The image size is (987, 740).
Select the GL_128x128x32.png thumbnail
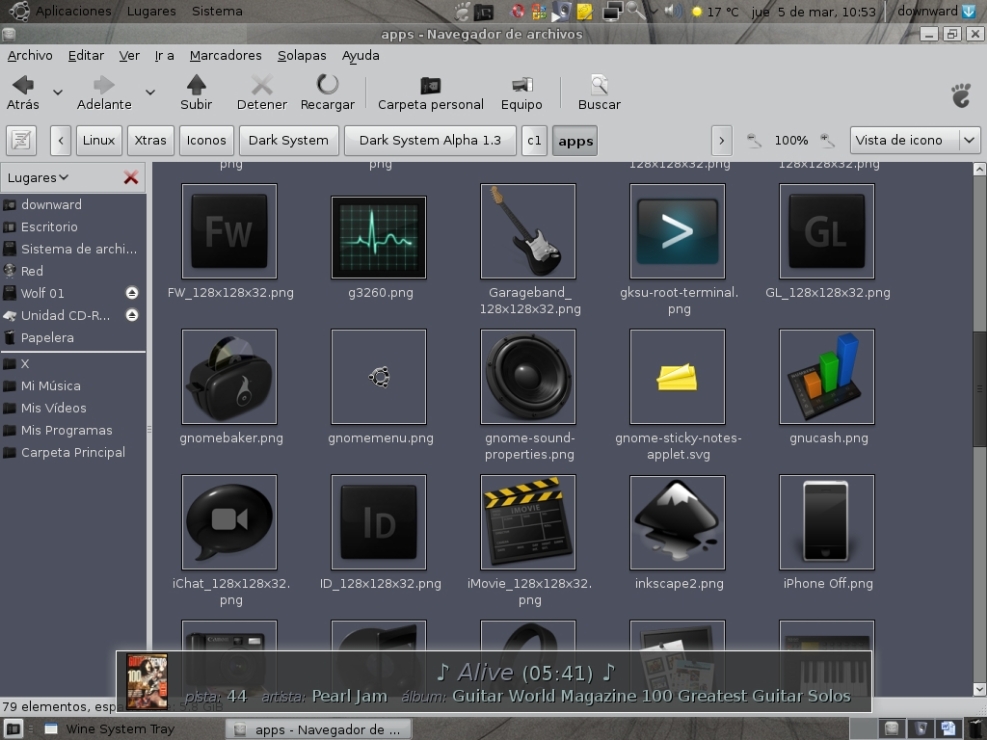coord(826,231)
